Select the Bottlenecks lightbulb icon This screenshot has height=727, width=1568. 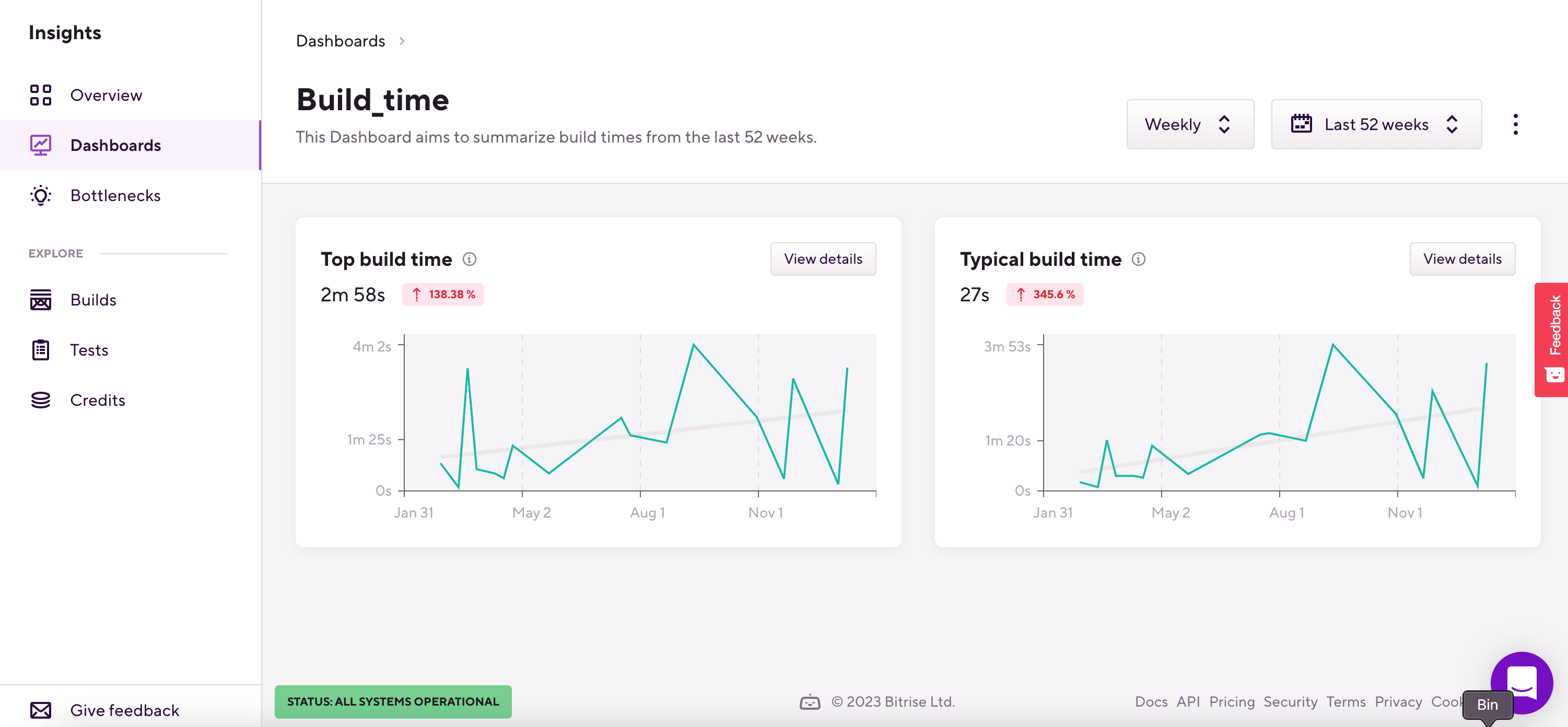(40, 195)
